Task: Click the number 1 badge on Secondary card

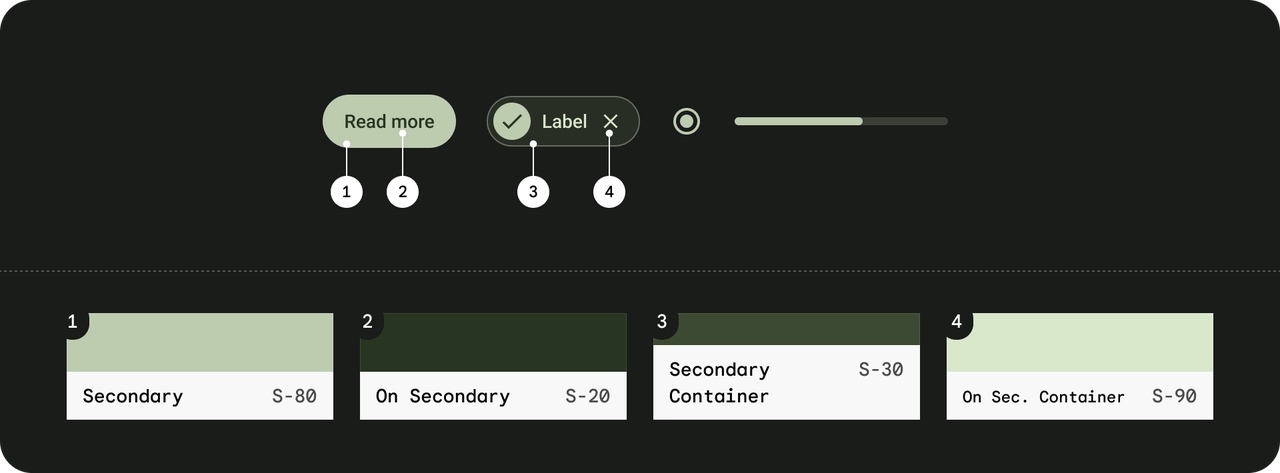Action: [x=73, y=322]
